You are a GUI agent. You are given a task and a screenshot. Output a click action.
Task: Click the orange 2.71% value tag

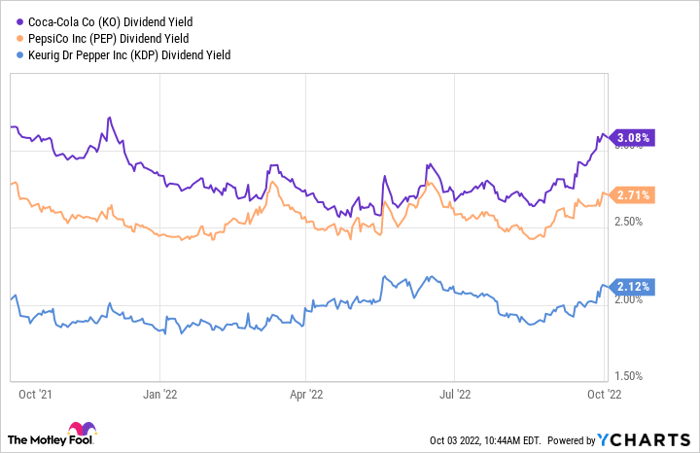coord(634,195)
